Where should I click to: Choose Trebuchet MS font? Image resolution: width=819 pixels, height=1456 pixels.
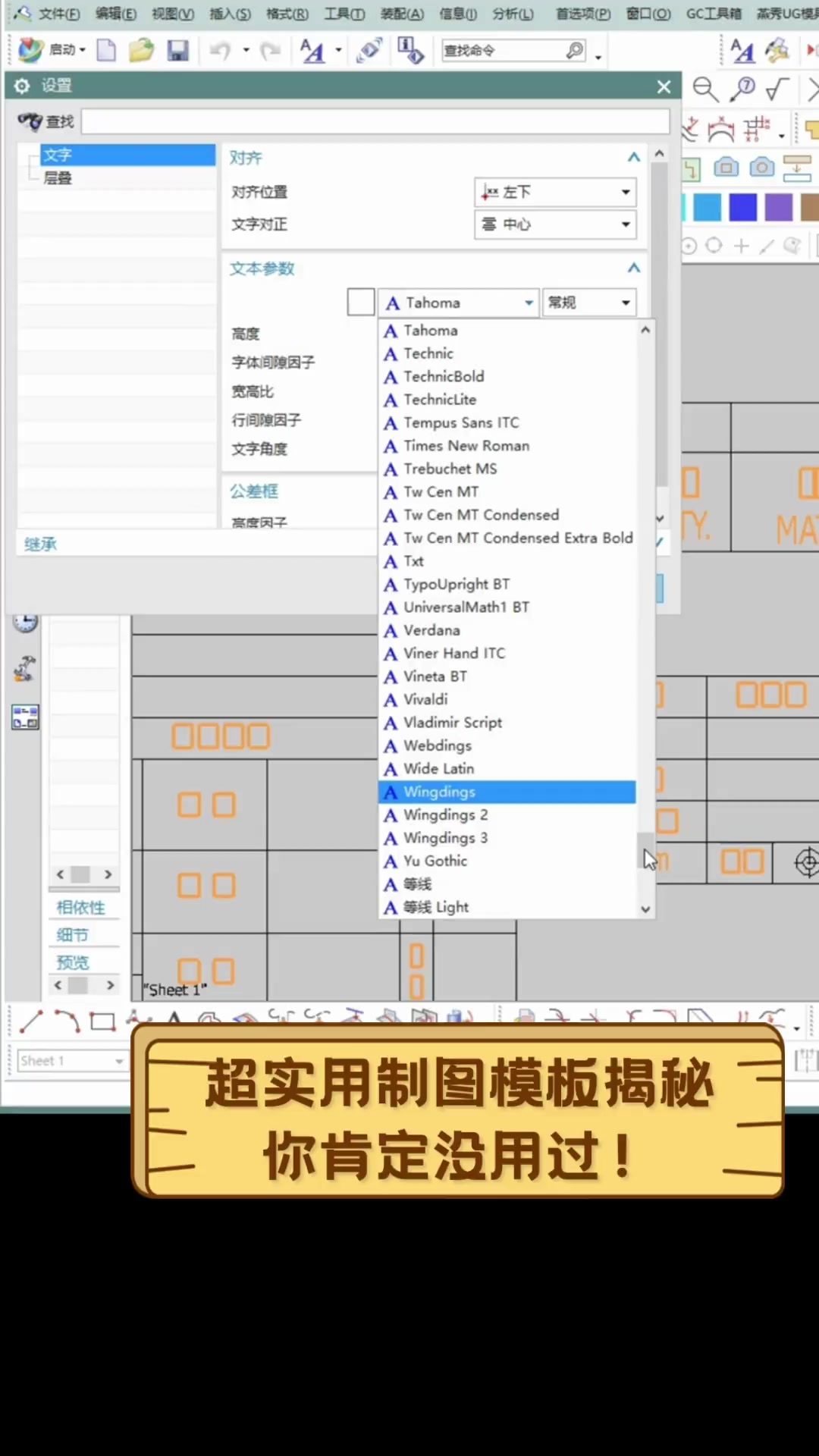tap(507, 469)
